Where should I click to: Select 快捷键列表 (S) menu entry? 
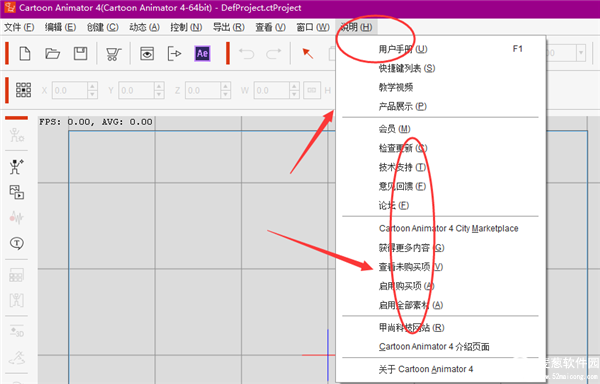[x=440, y=68]
